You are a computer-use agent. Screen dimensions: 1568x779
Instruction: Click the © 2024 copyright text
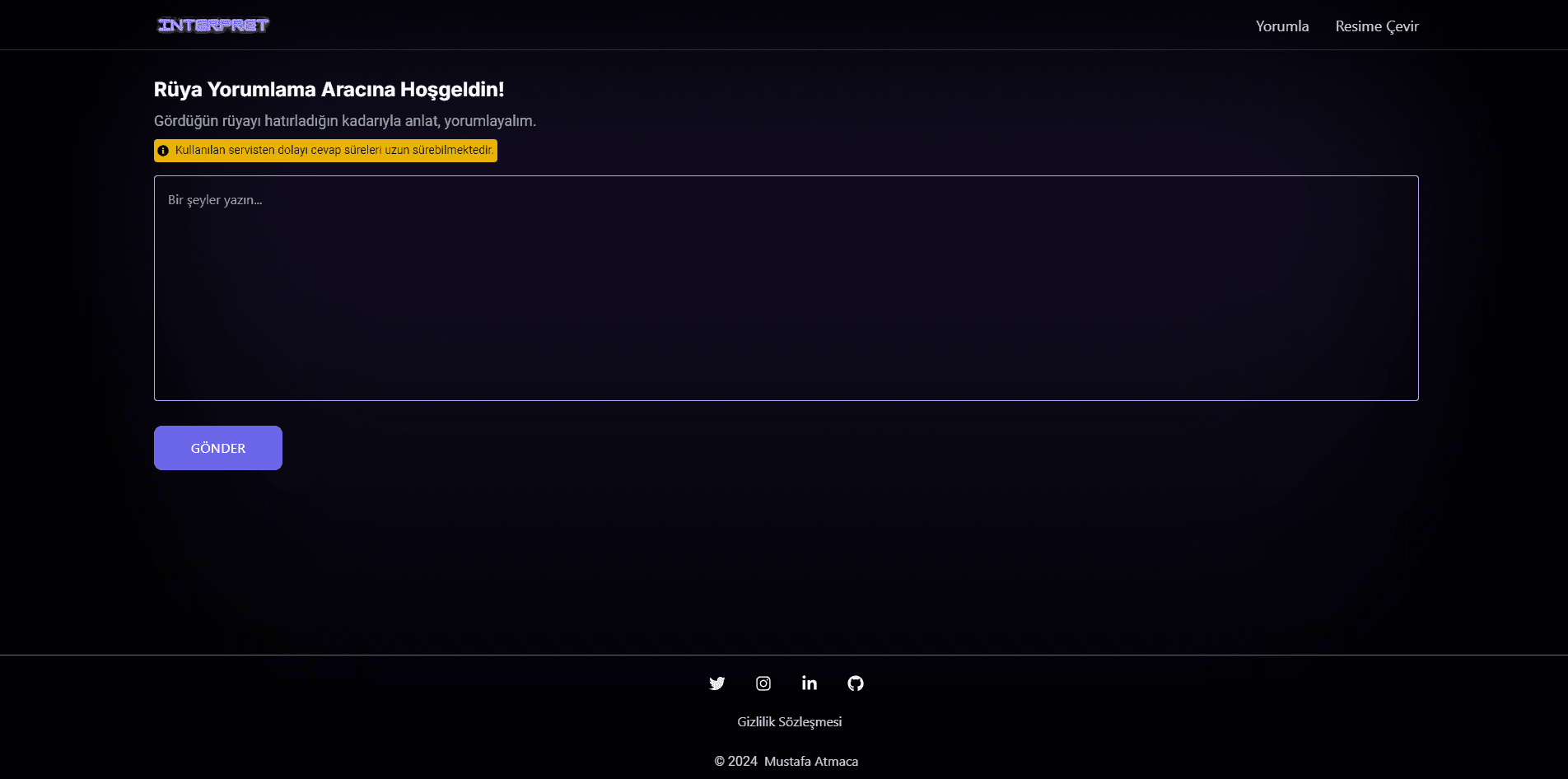click(735, 762)
